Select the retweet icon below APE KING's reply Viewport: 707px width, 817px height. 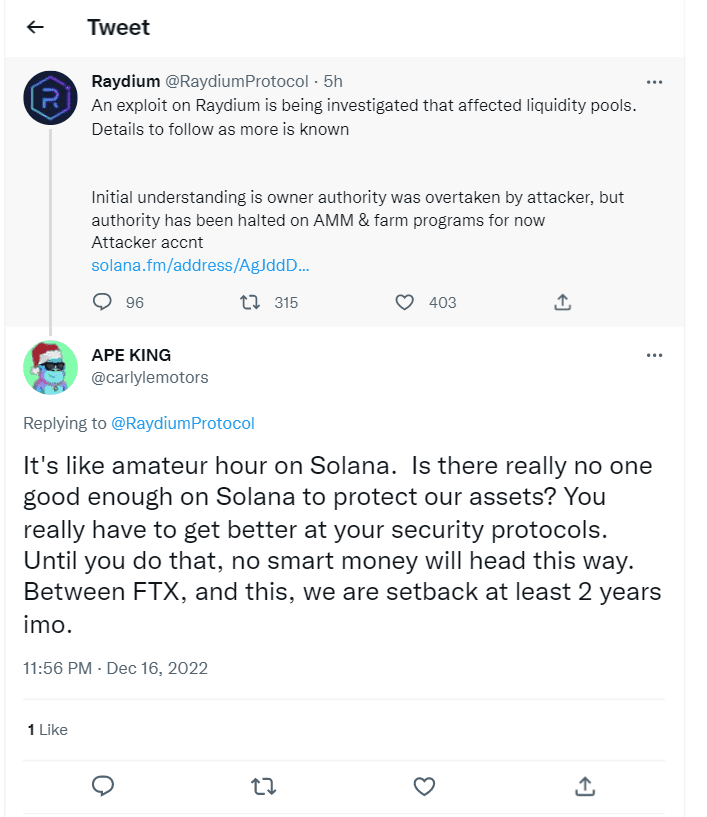263,787
